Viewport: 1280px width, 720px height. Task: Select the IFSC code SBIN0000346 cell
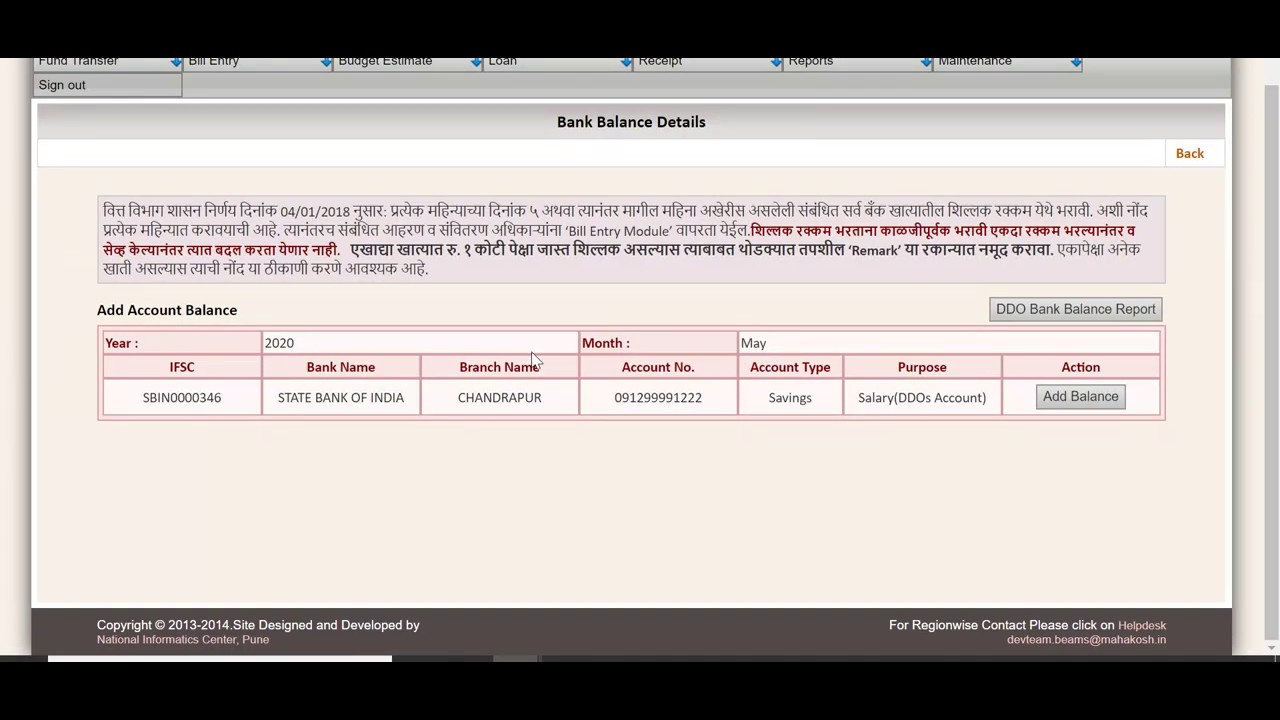(182, 397)
